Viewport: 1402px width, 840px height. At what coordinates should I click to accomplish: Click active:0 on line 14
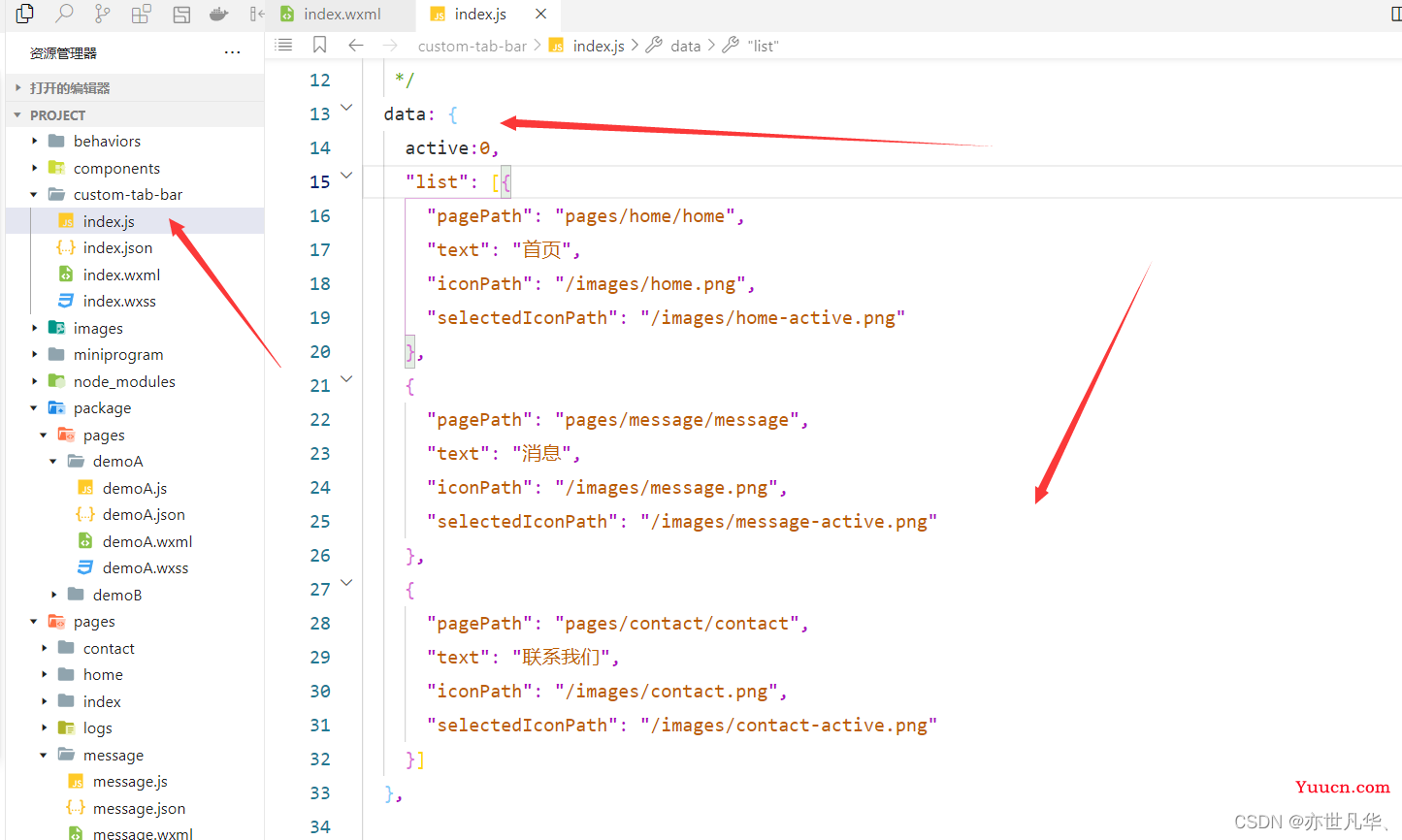(447, 147)
